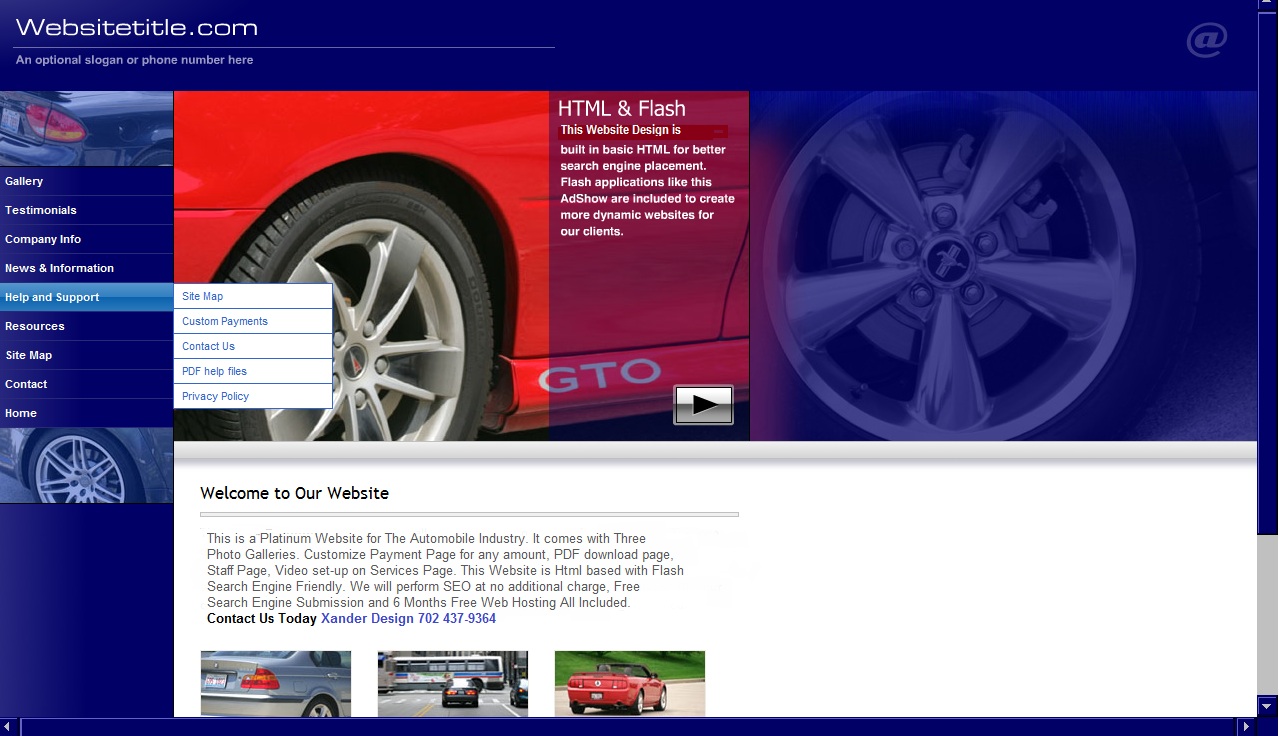1280x736 pixels.
Task: Click the Welcome to Our Website heading
Action: point(294,493)
